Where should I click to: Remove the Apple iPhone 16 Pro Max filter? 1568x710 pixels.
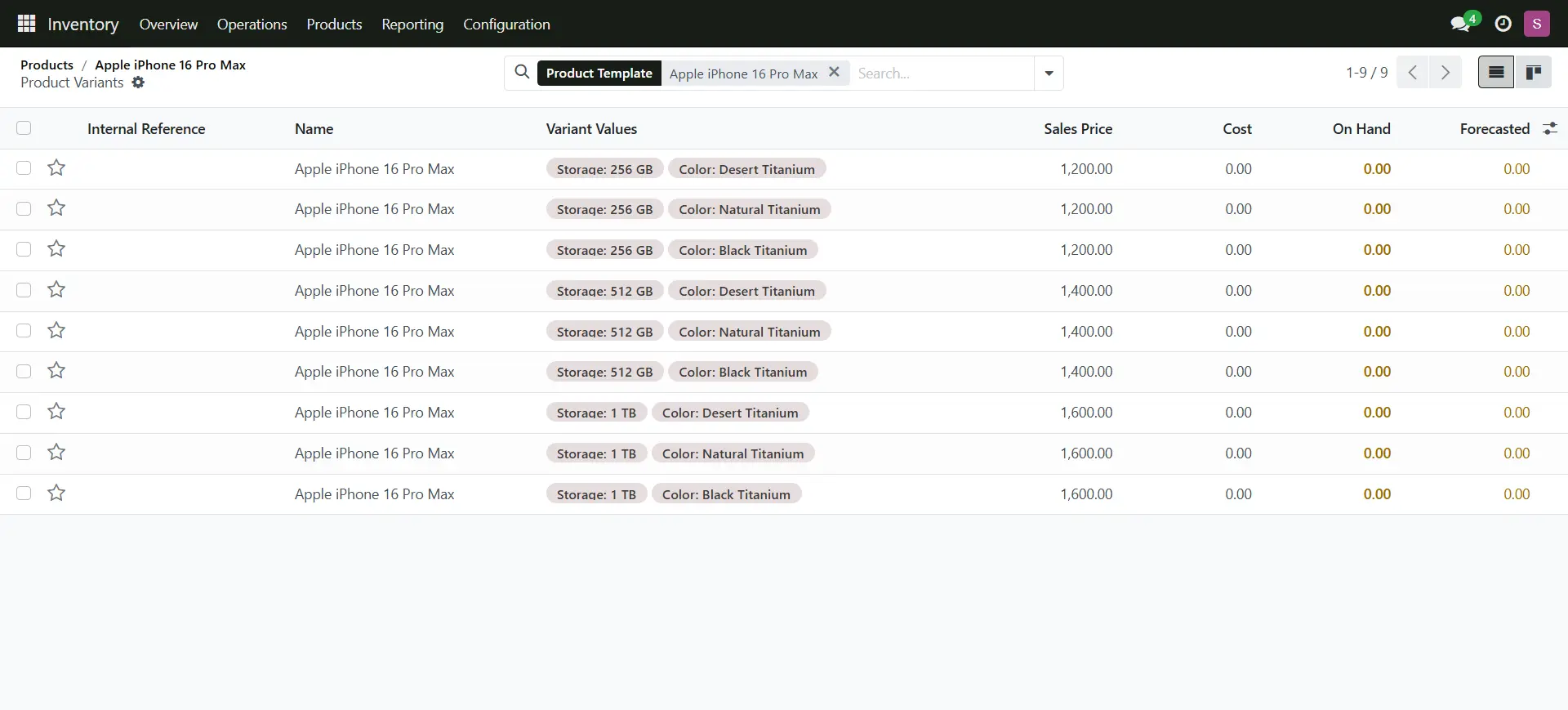[x=834, y=72]
